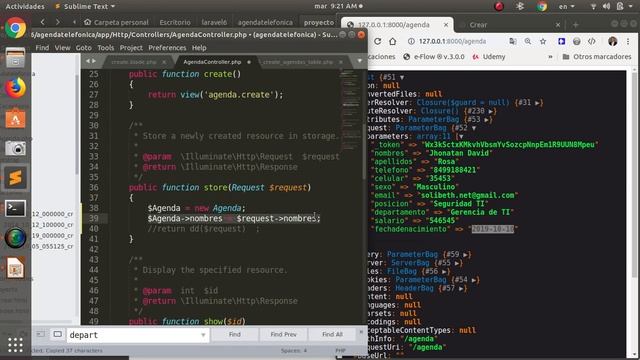Click the 'depart' find input field
This screenshot has height=360, width=640.
pyautogui.click(x=138, y=335)
